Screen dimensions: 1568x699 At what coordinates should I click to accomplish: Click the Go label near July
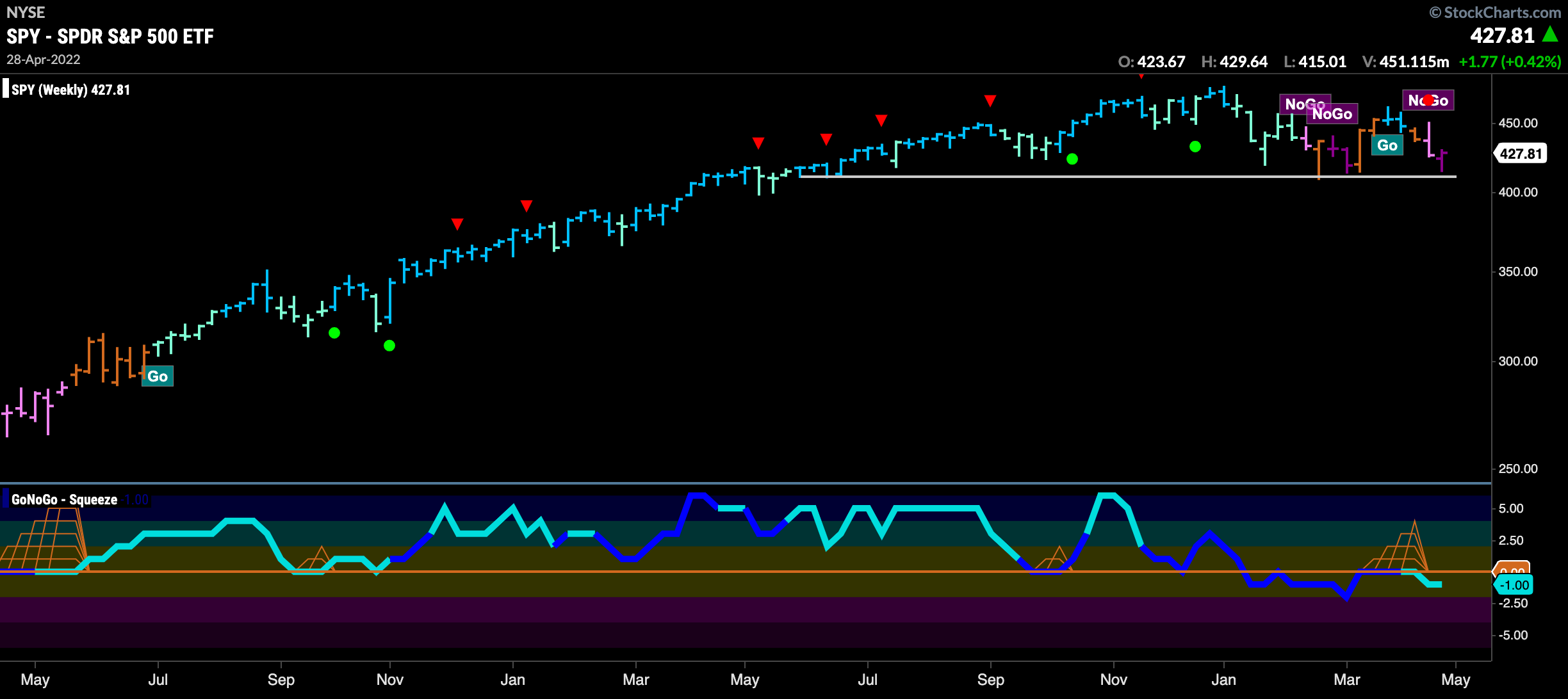click(158, 376)
